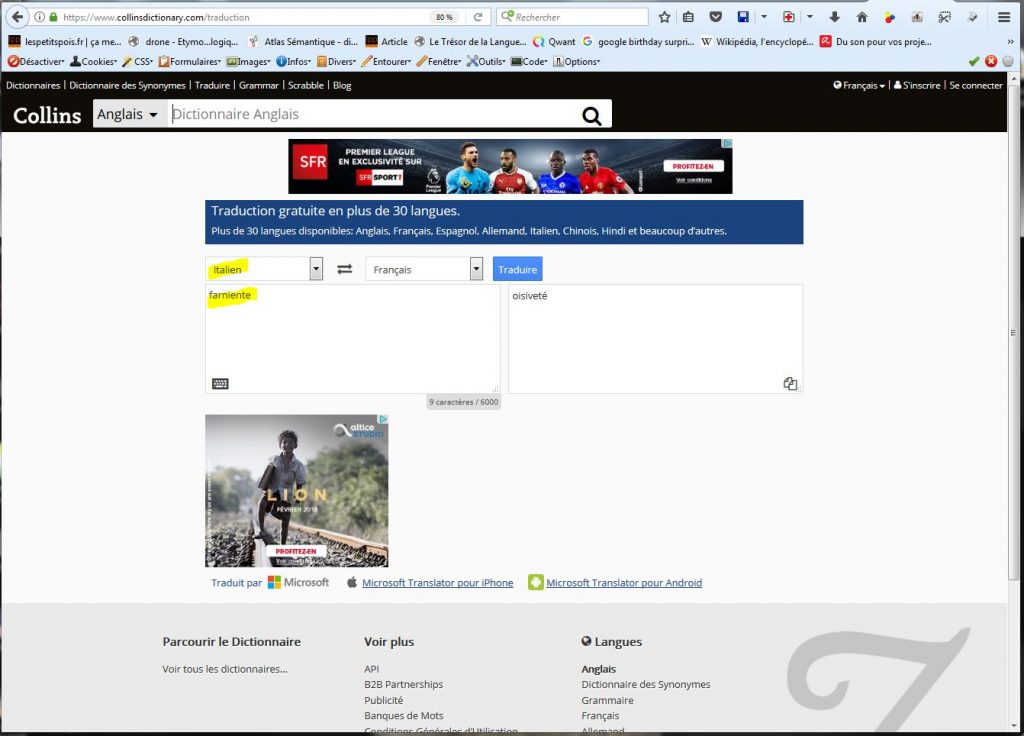Click the swap languages arrows icon

[x=344, y=269]
